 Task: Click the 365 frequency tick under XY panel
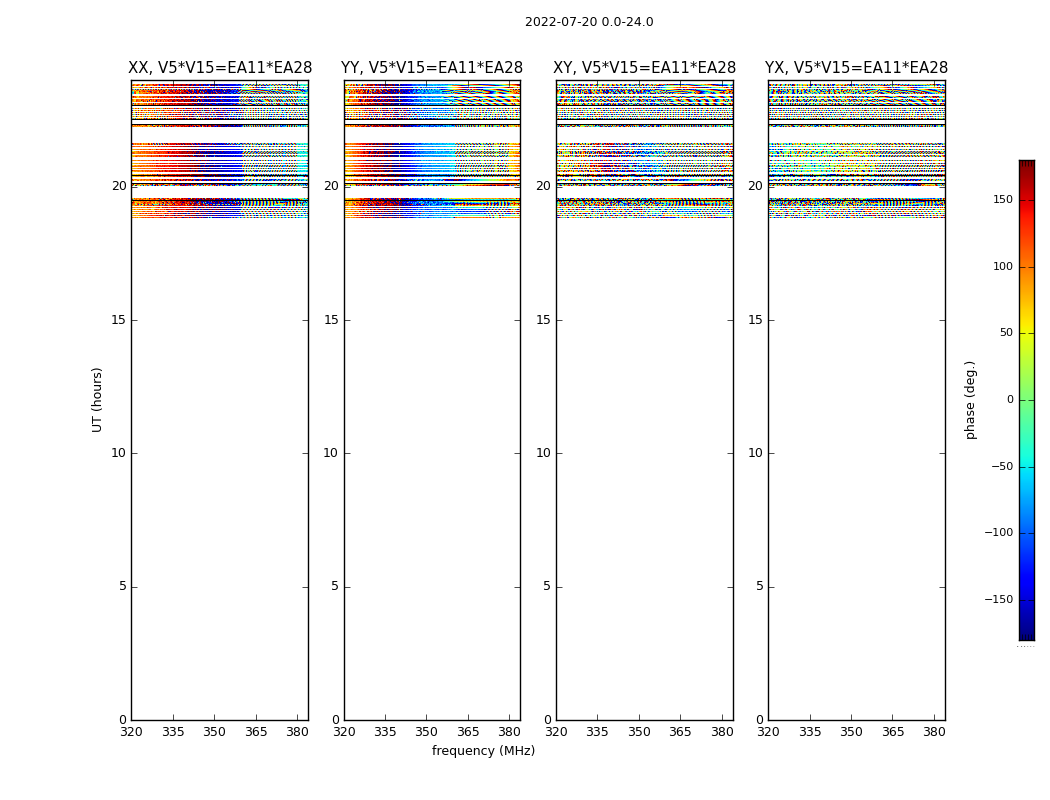pos(680,732)
